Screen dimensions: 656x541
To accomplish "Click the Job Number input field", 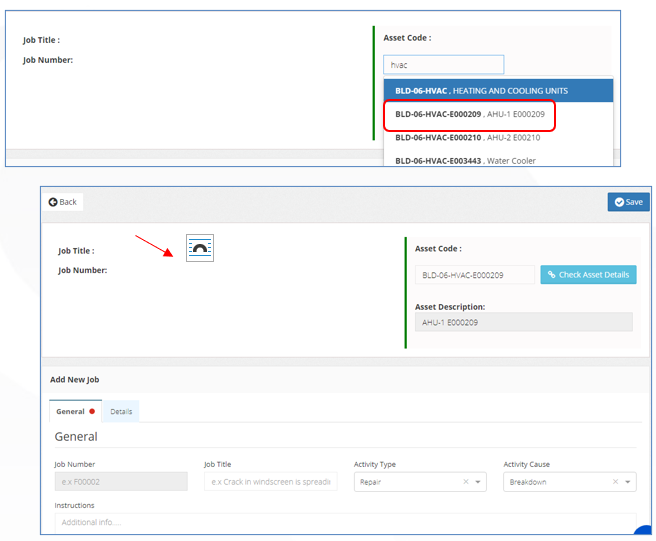I will (121, 482).
